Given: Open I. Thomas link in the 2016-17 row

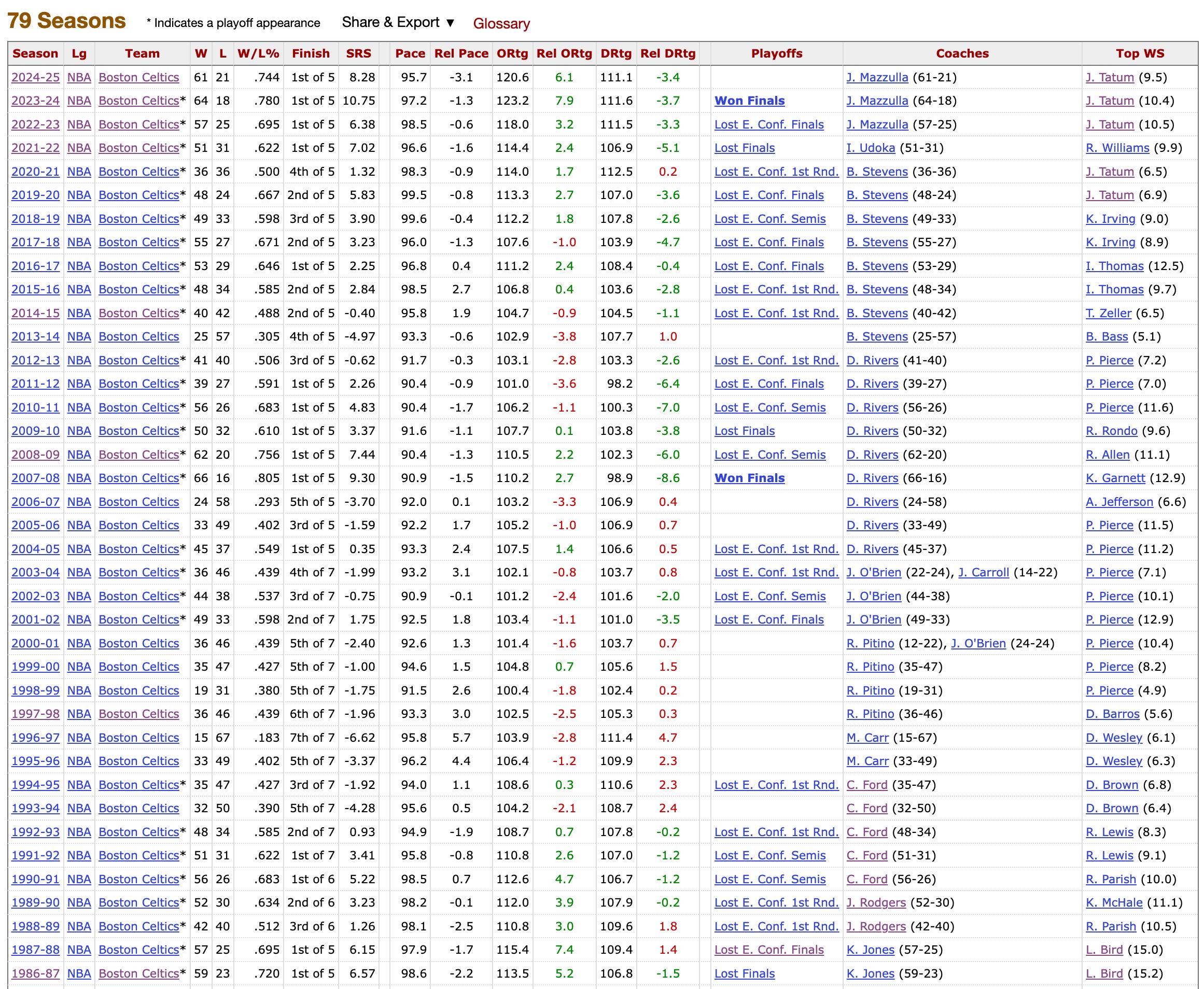Looking at the screenshot, I should 1114,266.
